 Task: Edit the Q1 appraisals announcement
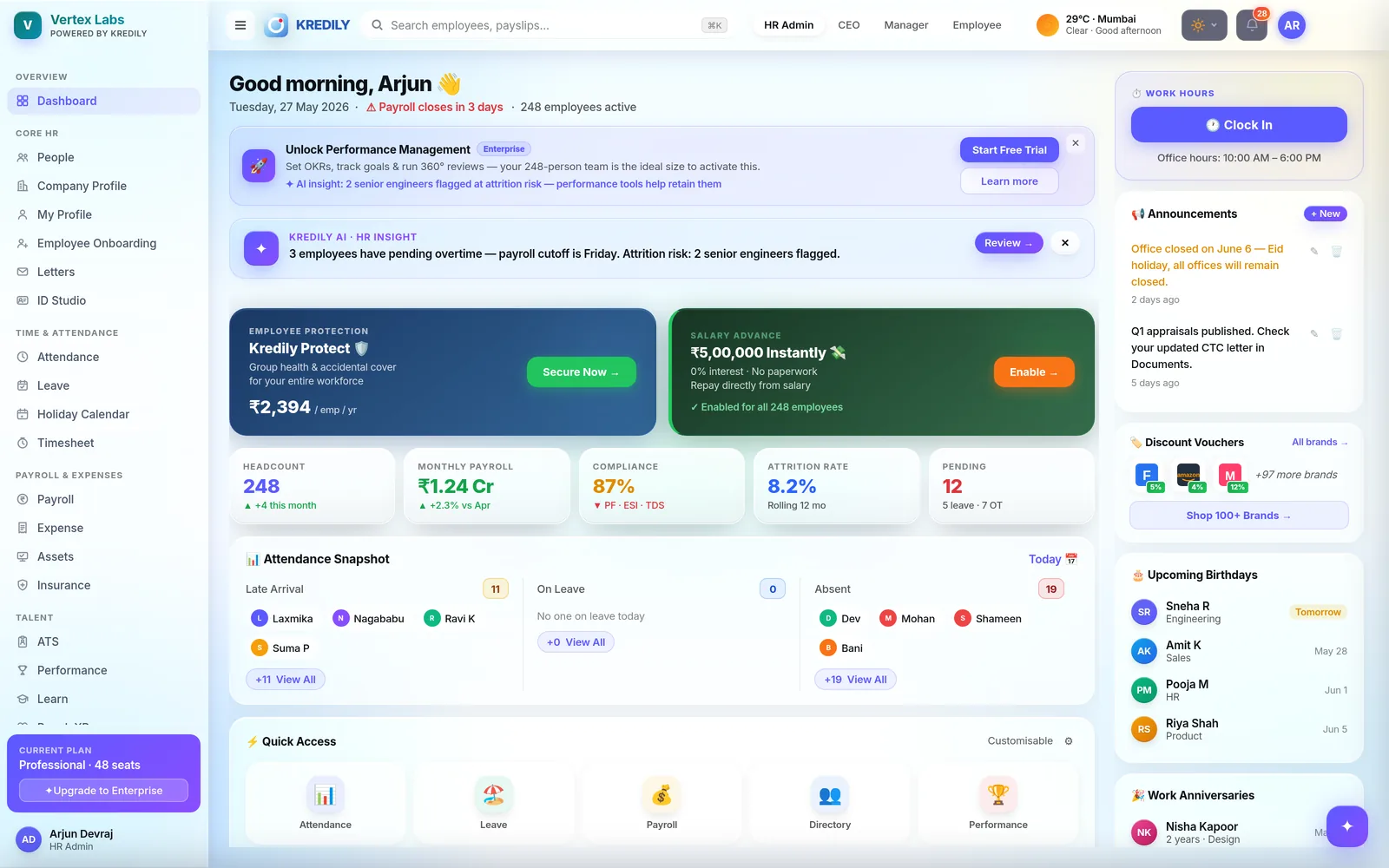click(x=1314, y=333)
